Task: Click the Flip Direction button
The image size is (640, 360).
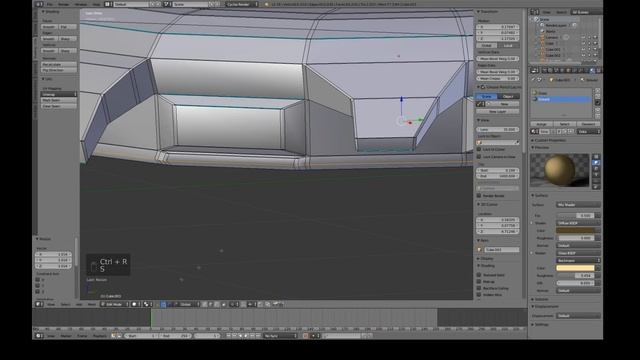Action: pyautogui.click(x=59, y=70)
